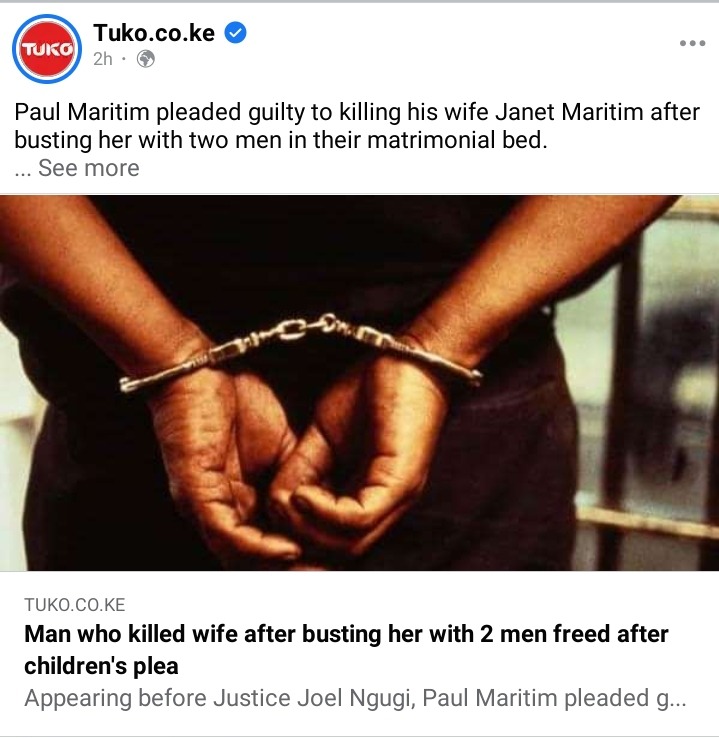Click the 'children's plea' headline line
The width and height of the screenshot is (719, 738).
[x=101, y=666]
